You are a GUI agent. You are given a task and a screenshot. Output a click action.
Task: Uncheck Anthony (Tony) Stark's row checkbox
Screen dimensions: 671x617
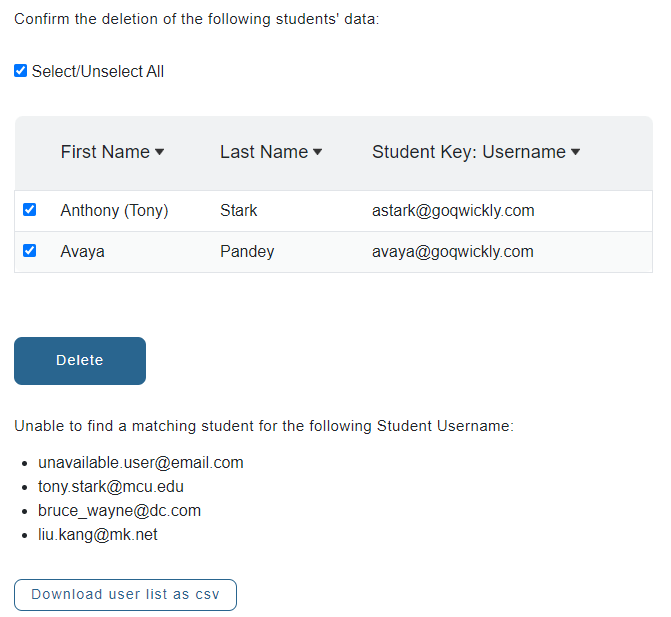click(x=30, y=210)
